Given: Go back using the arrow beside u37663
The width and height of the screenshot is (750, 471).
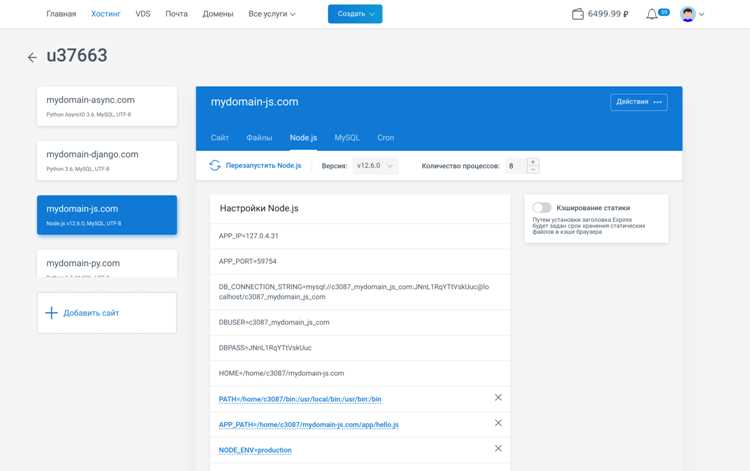Looking at the screenshot, I should coord(32,57).
